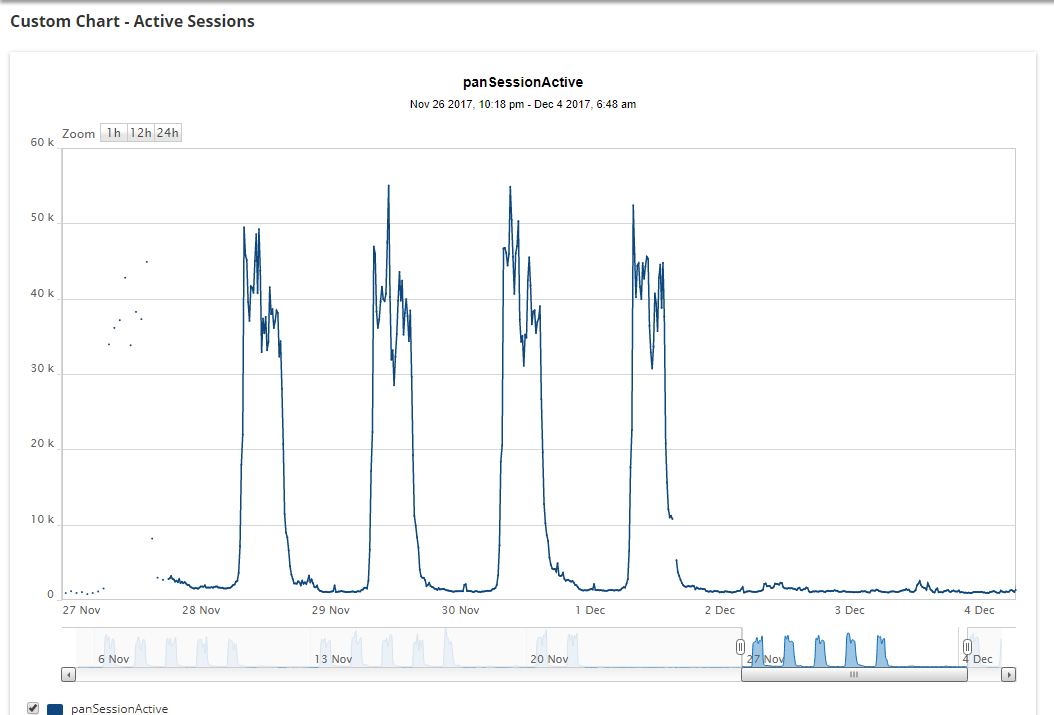Click the date range subtitle text
This screenshot has height=715, width=1054.
click(x=523, y=104)
